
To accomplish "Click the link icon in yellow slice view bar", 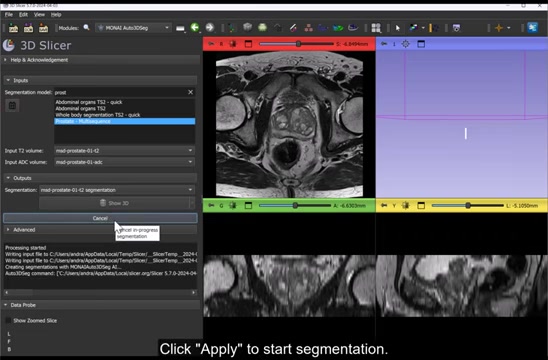I will coord(405,206).
